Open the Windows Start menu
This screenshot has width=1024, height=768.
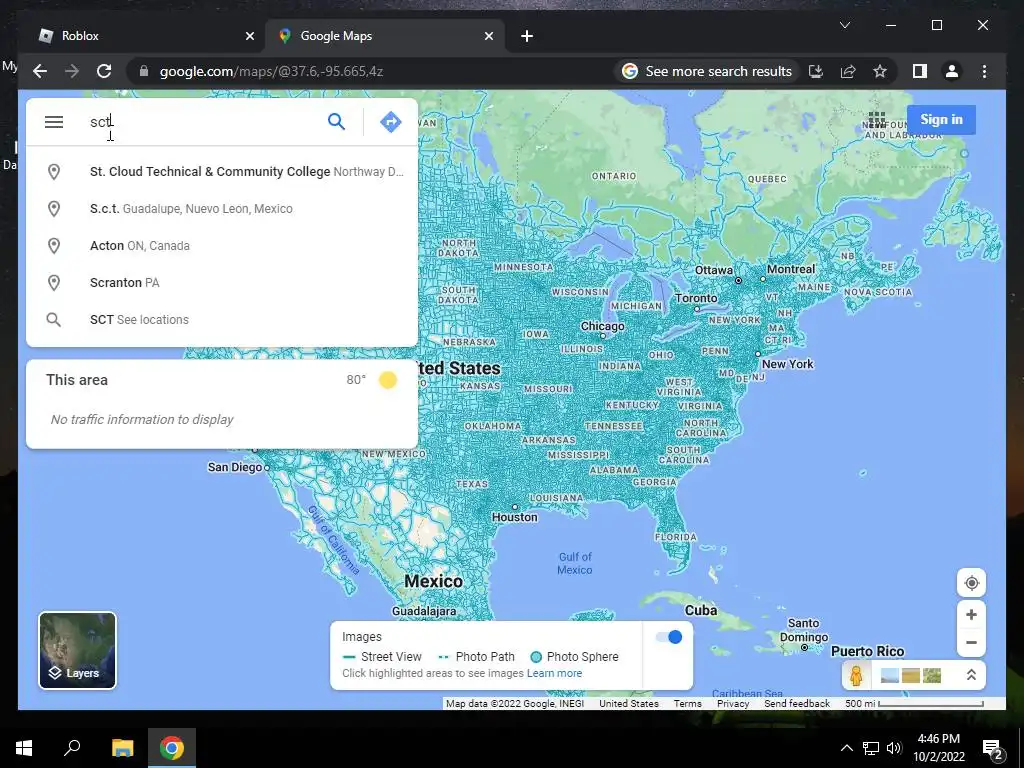click(24, 748)
